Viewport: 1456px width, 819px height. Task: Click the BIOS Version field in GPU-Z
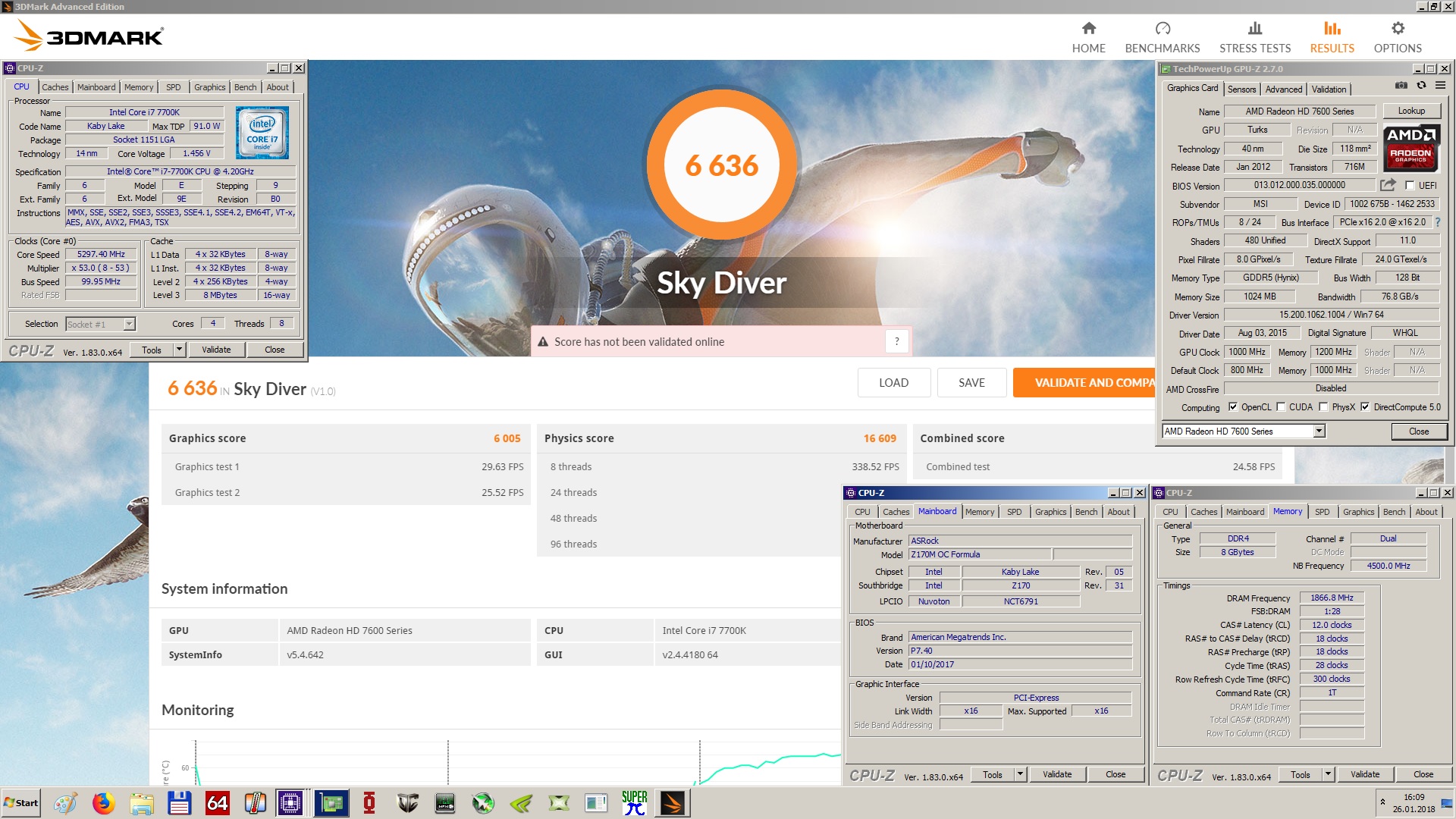(x=1299, y=185)
